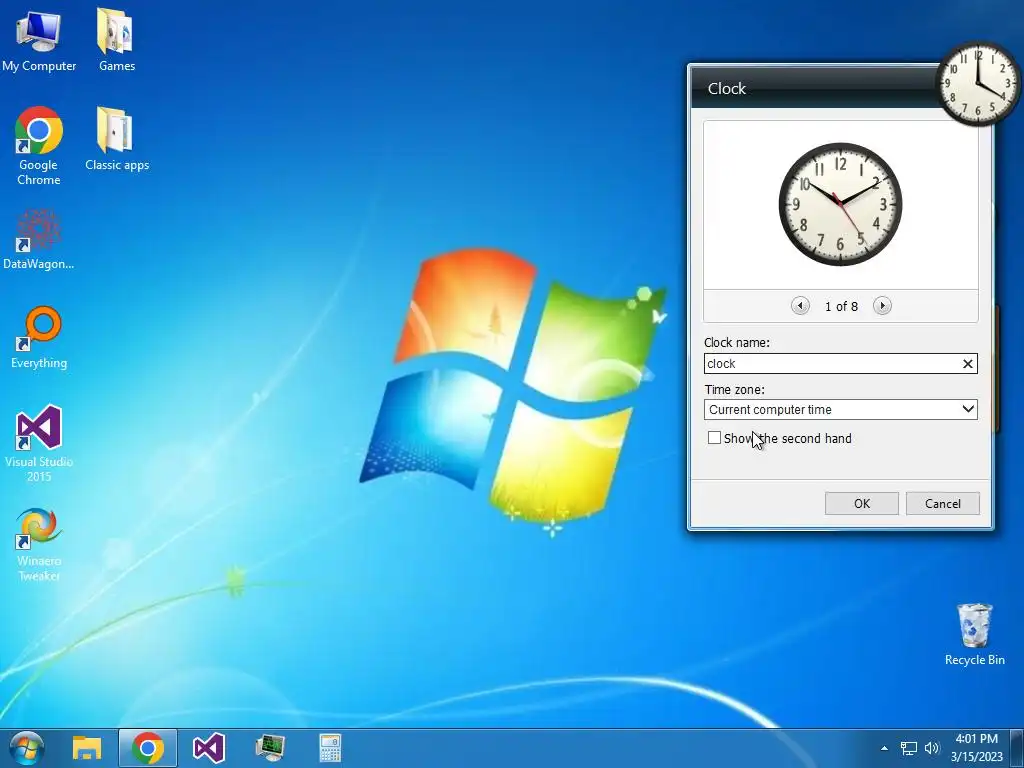
Task: Click the network tray icon
Action: pos(908,748)
